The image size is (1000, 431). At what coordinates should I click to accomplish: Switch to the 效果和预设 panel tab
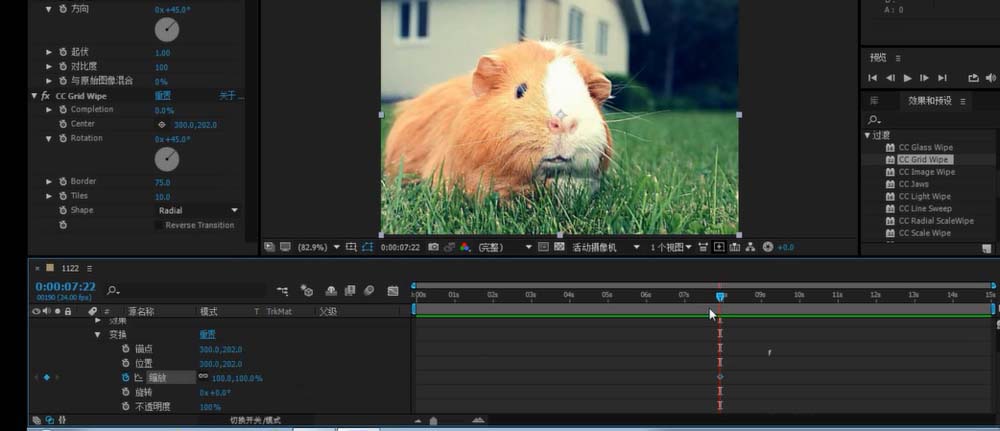pyautogui.click(x=929, y=100)
